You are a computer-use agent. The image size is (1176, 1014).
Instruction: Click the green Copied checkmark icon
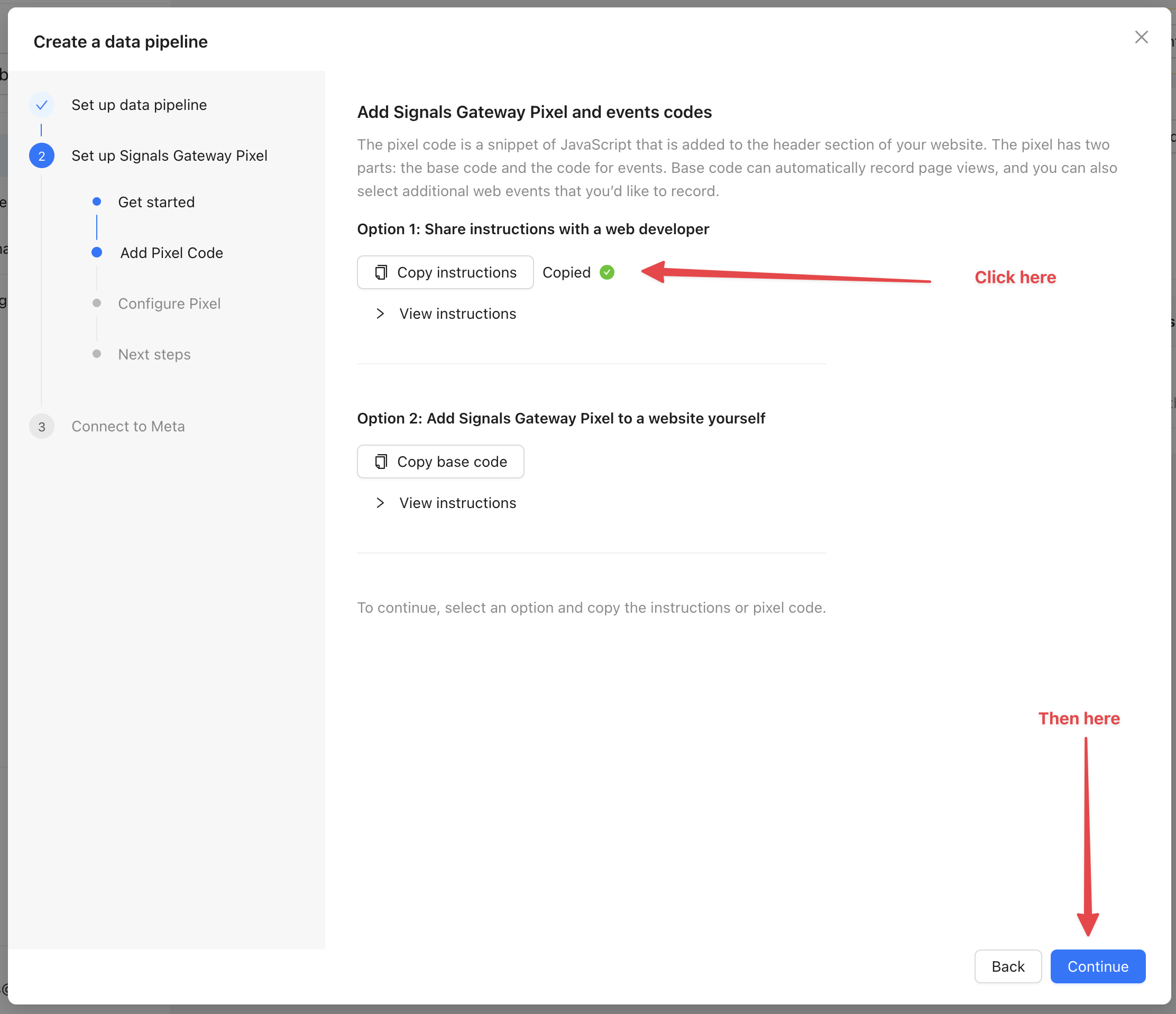[x=607, y=272]
